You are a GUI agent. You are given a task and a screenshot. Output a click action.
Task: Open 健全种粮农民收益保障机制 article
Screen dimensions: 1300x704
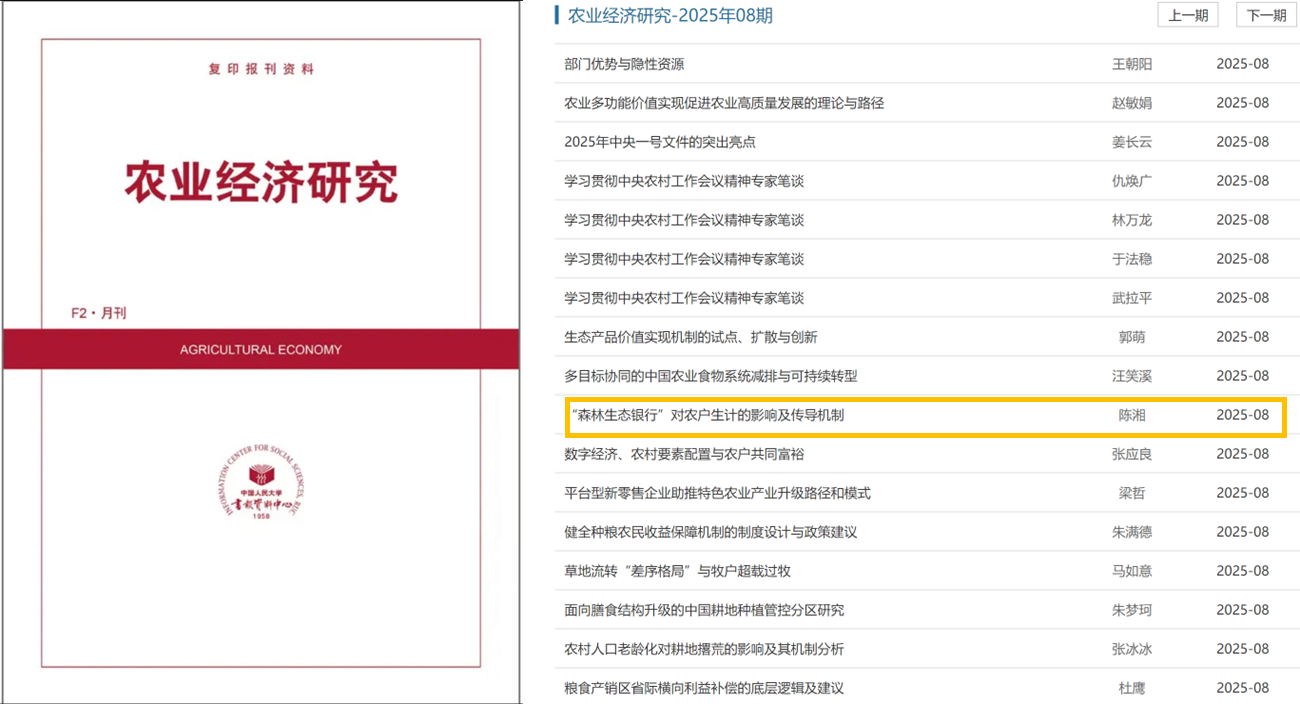click(x=710, y=532)
